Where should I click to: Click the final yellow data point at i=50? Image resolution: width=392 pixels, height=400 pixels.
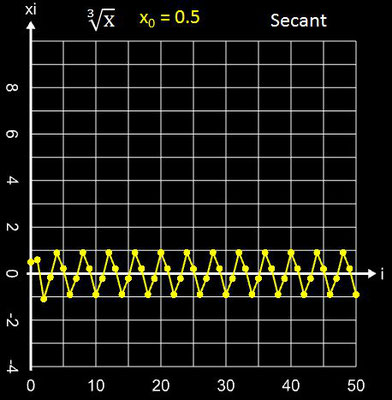[356, 295]
